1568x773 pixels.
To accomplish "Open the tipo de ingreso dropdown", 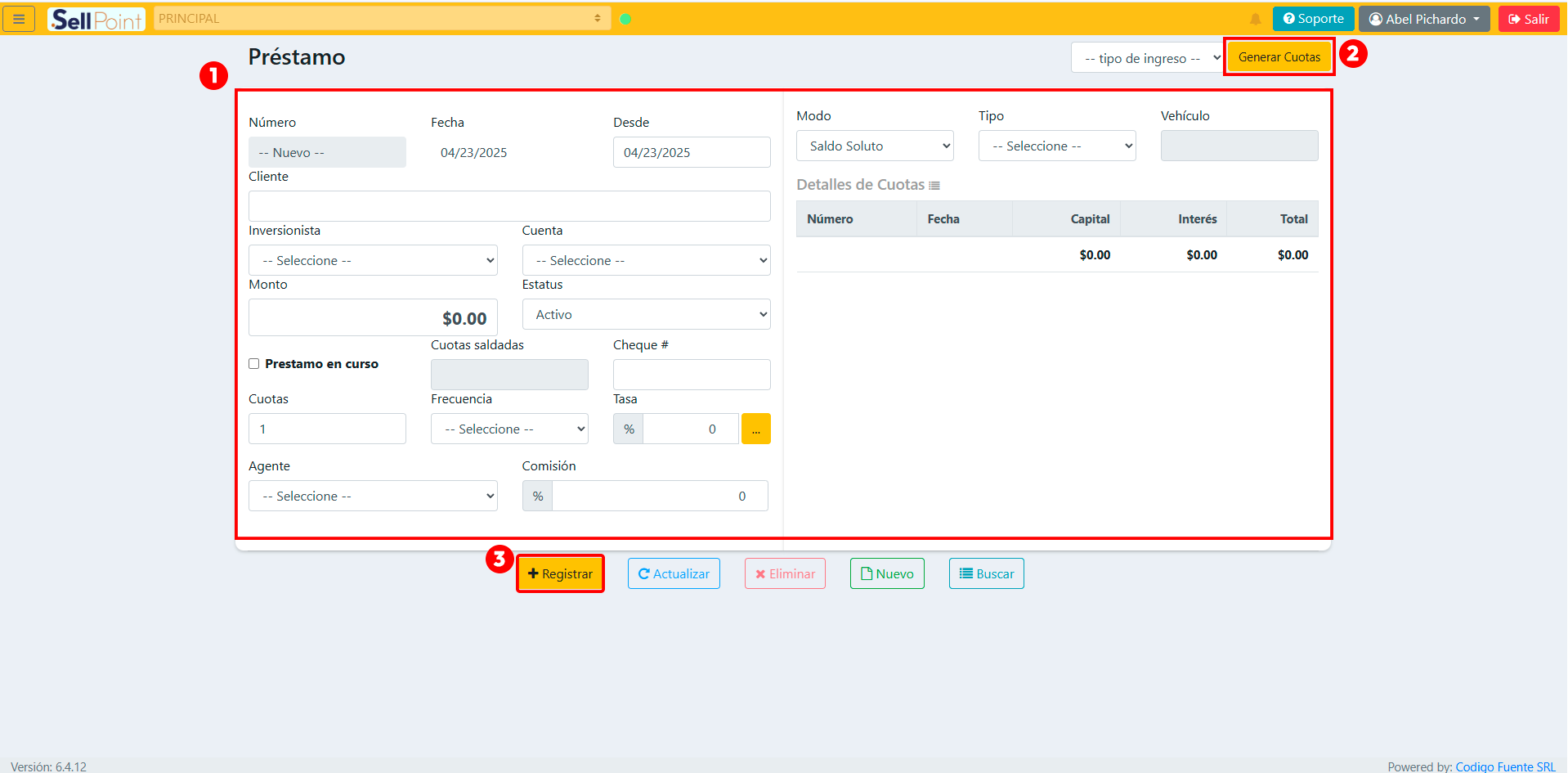I will [1146, 58].
